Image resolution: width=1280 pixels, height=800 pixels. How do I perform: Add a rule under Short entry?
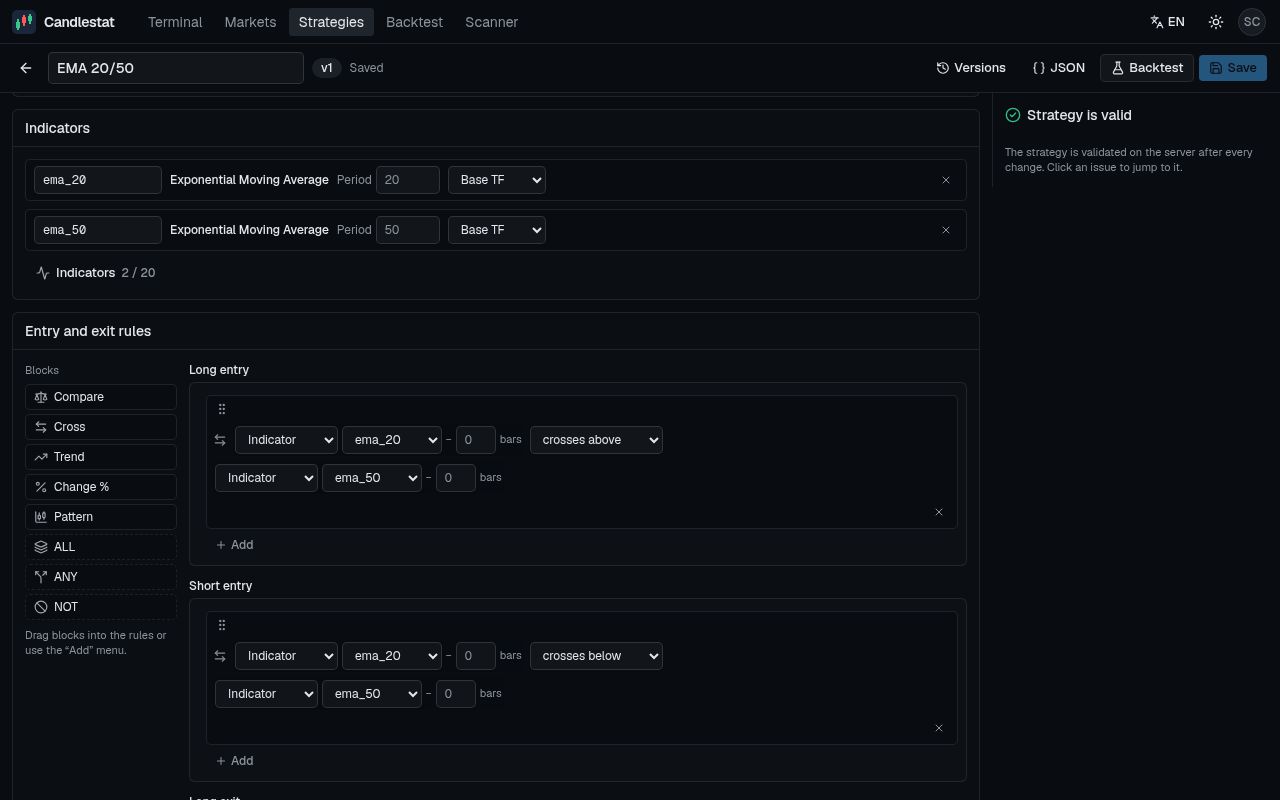235,761
